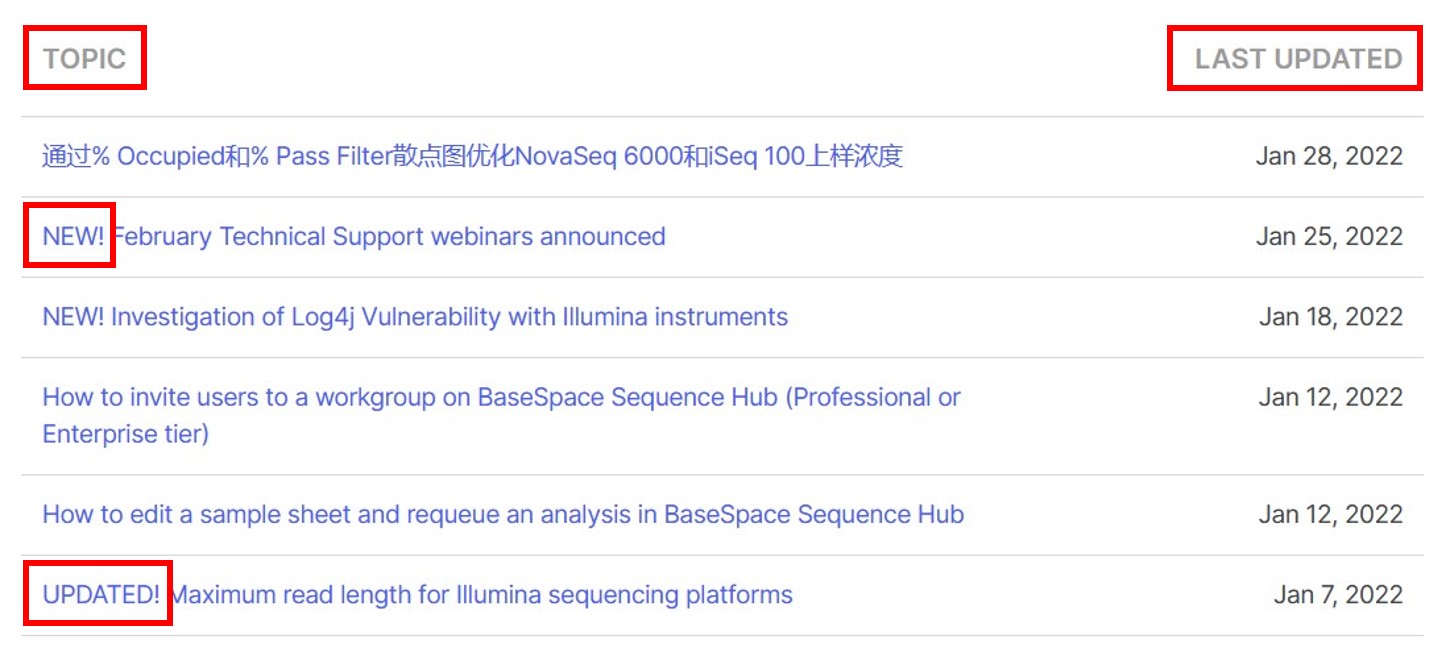1450x652 pixels.
Task: Click the Jan 7, 2022 date
Action: 1338,595
